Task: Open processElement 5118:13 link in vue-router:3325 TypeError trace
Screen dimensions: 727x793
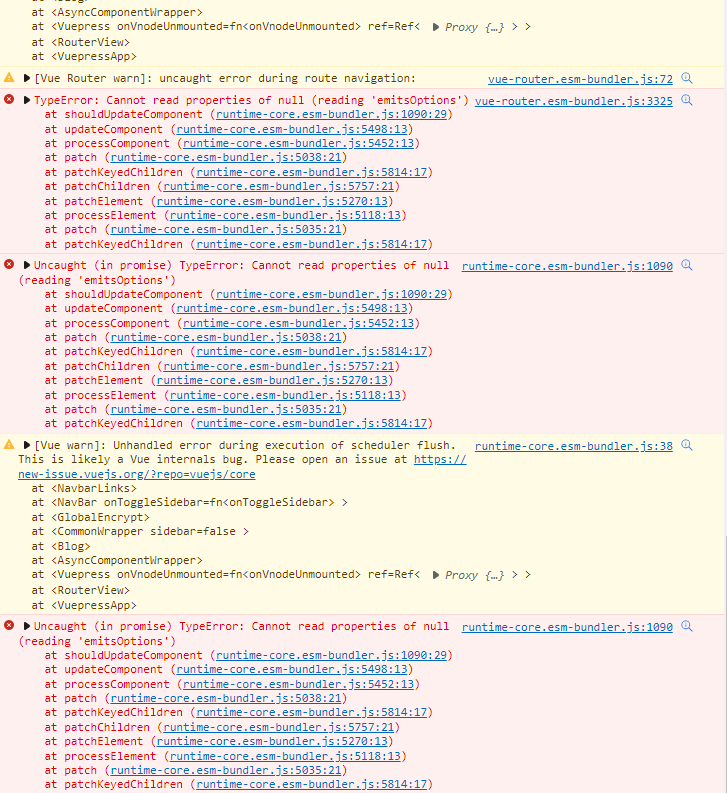Action: (x=285, y=215)
